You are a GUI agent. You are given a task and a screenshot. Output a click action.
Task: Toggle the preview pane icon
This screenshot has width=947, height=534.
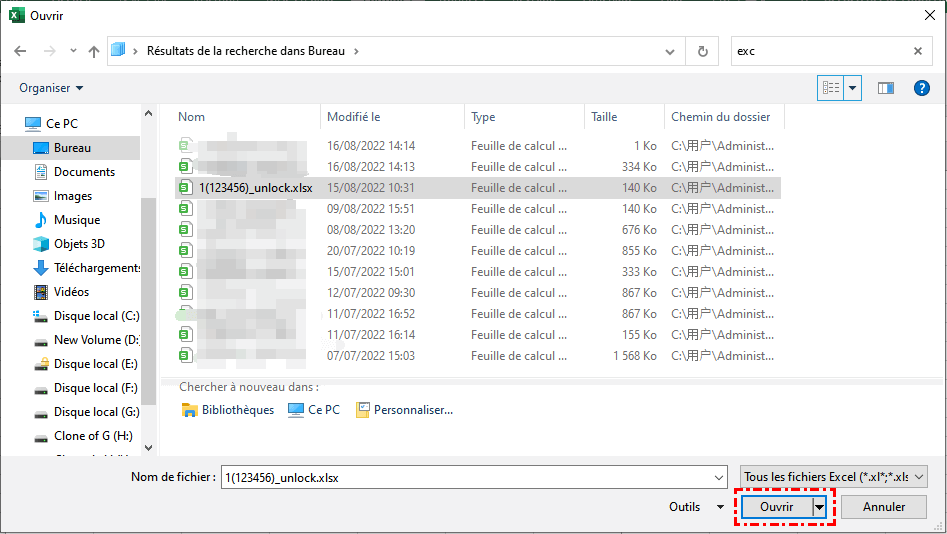click(x=885, y=88)
